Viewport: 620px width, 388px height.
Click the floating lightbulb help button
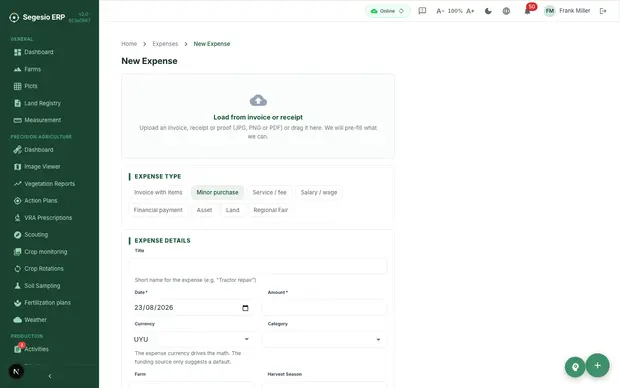pyautogui.click(x=575, y=367)
